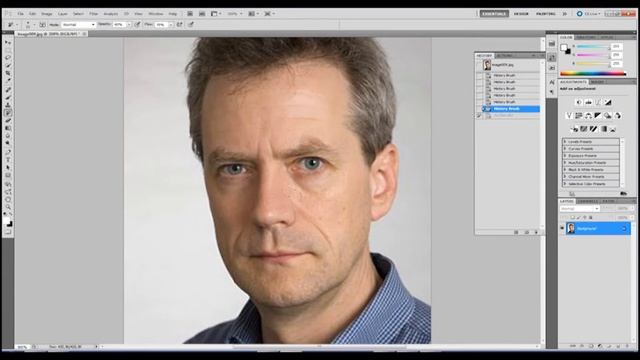Viewport: 640px width, 360px height.
Task: Open the Window menu
Action: (x=156, y=14)
